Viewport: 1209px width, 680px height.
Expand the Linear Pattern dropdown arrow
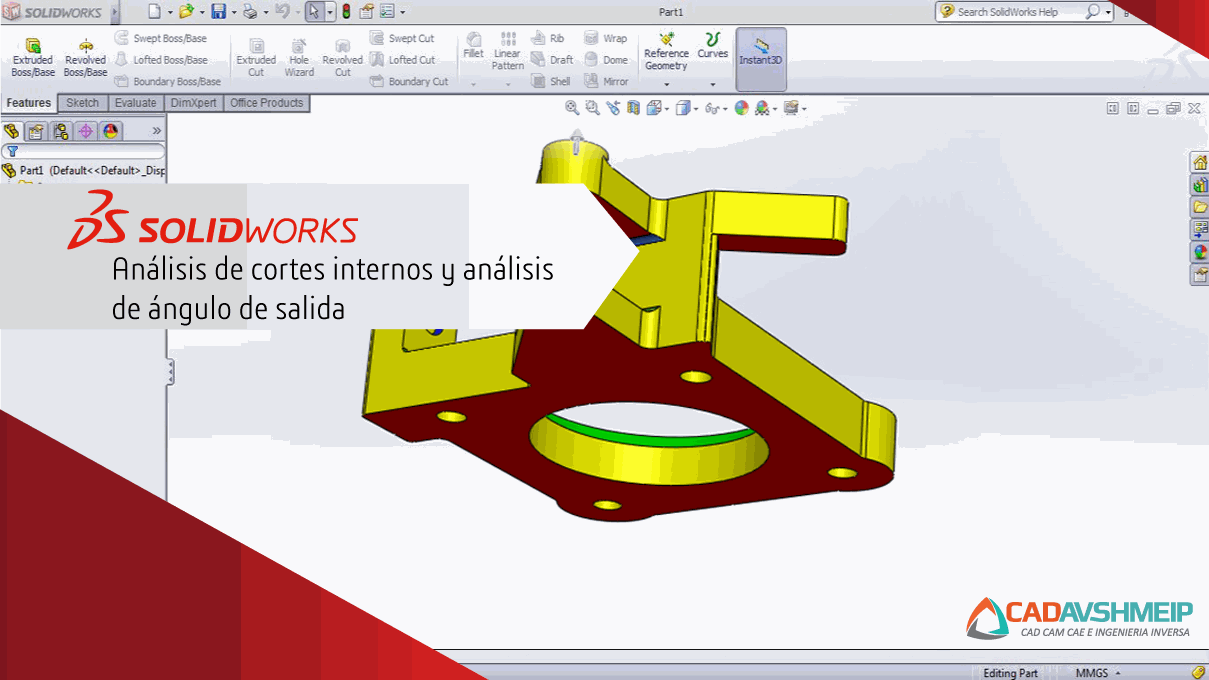[x=508, y=85]
